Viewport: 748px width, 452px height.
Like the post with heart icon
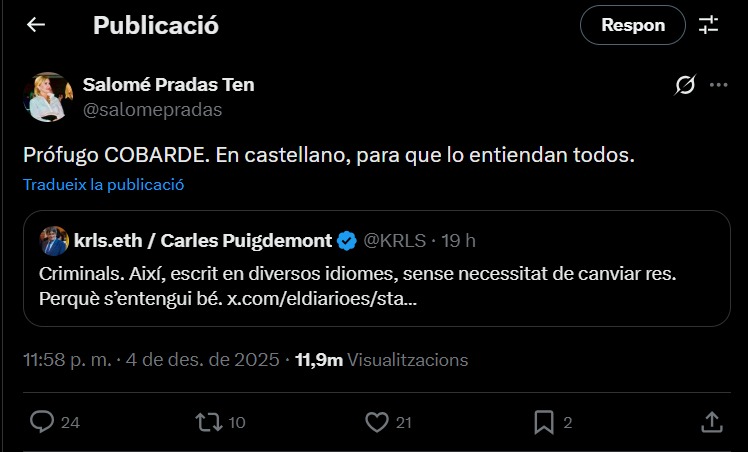[376, 422]
